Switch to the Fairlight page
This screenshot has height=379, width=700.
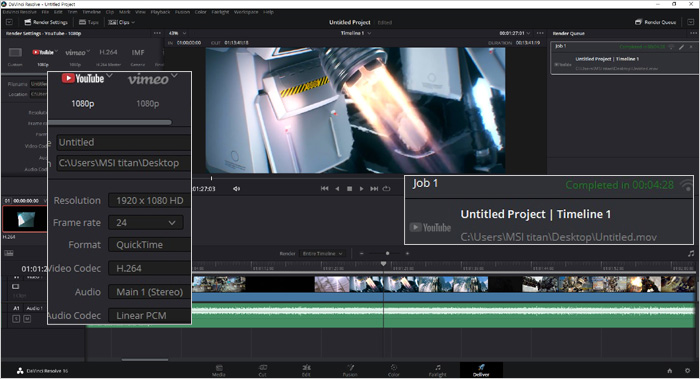[438, 371]
